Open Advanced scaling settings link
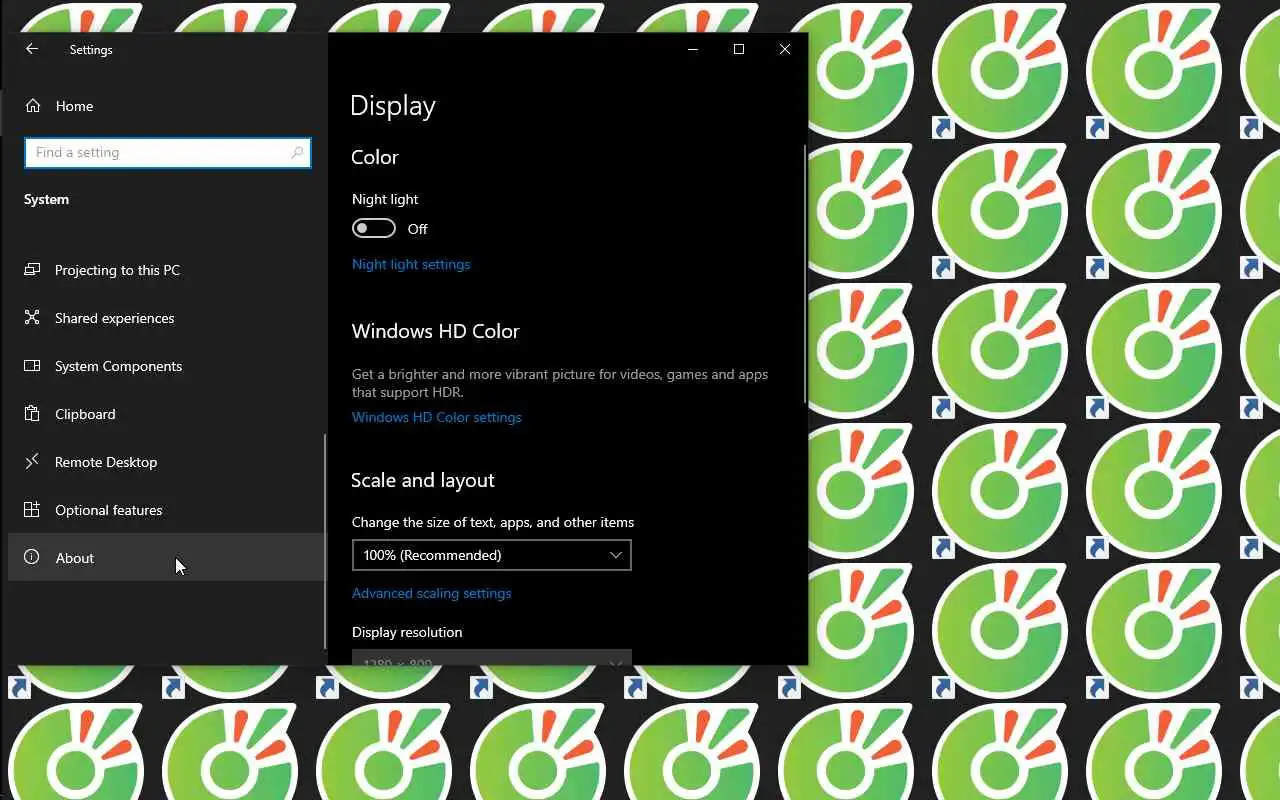Viewport: 1280px width, 800px height. [x=431, y=593]
